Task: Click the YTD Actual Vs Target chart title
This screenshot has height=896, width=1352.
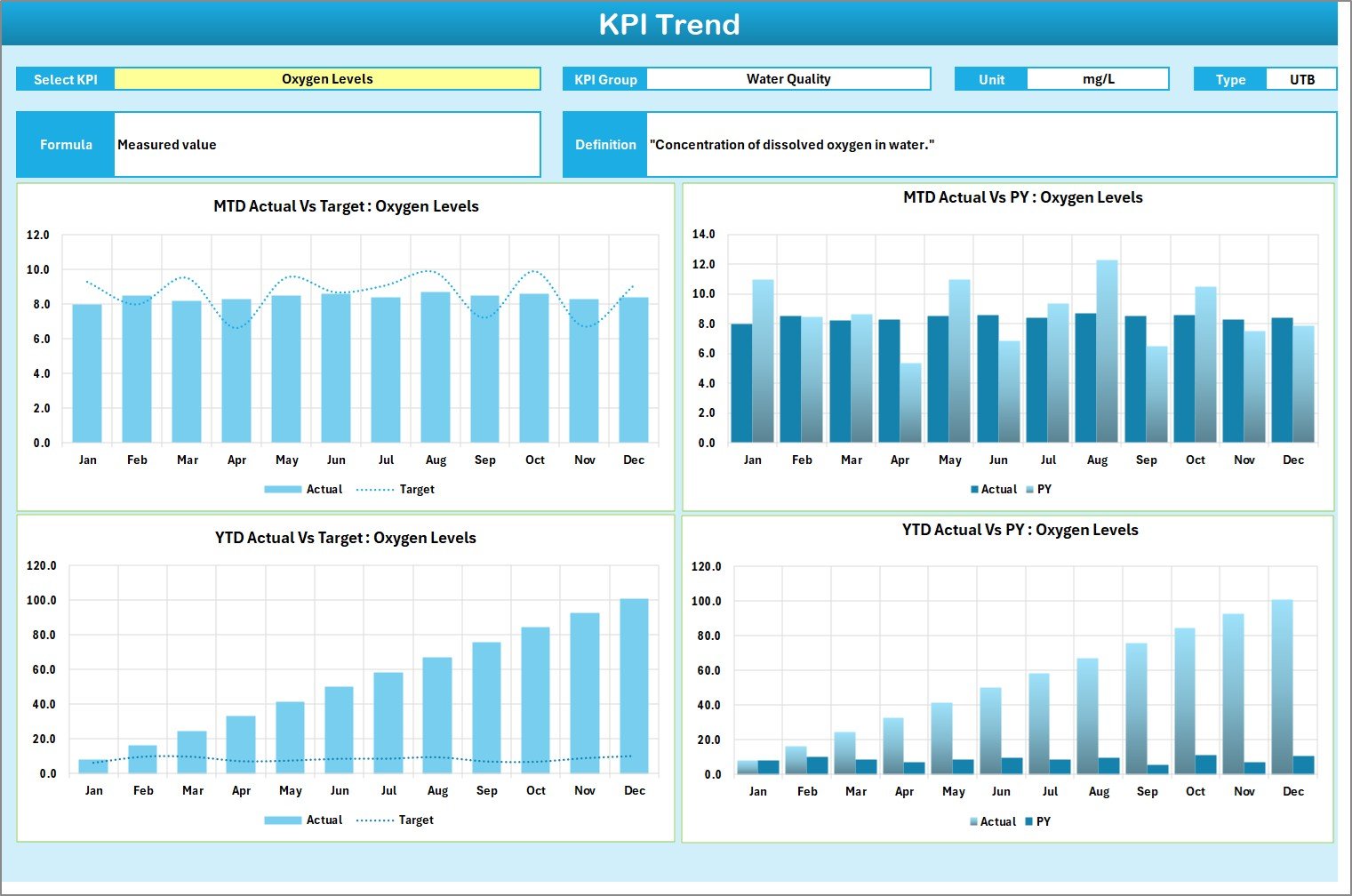Action: point(345,538)
